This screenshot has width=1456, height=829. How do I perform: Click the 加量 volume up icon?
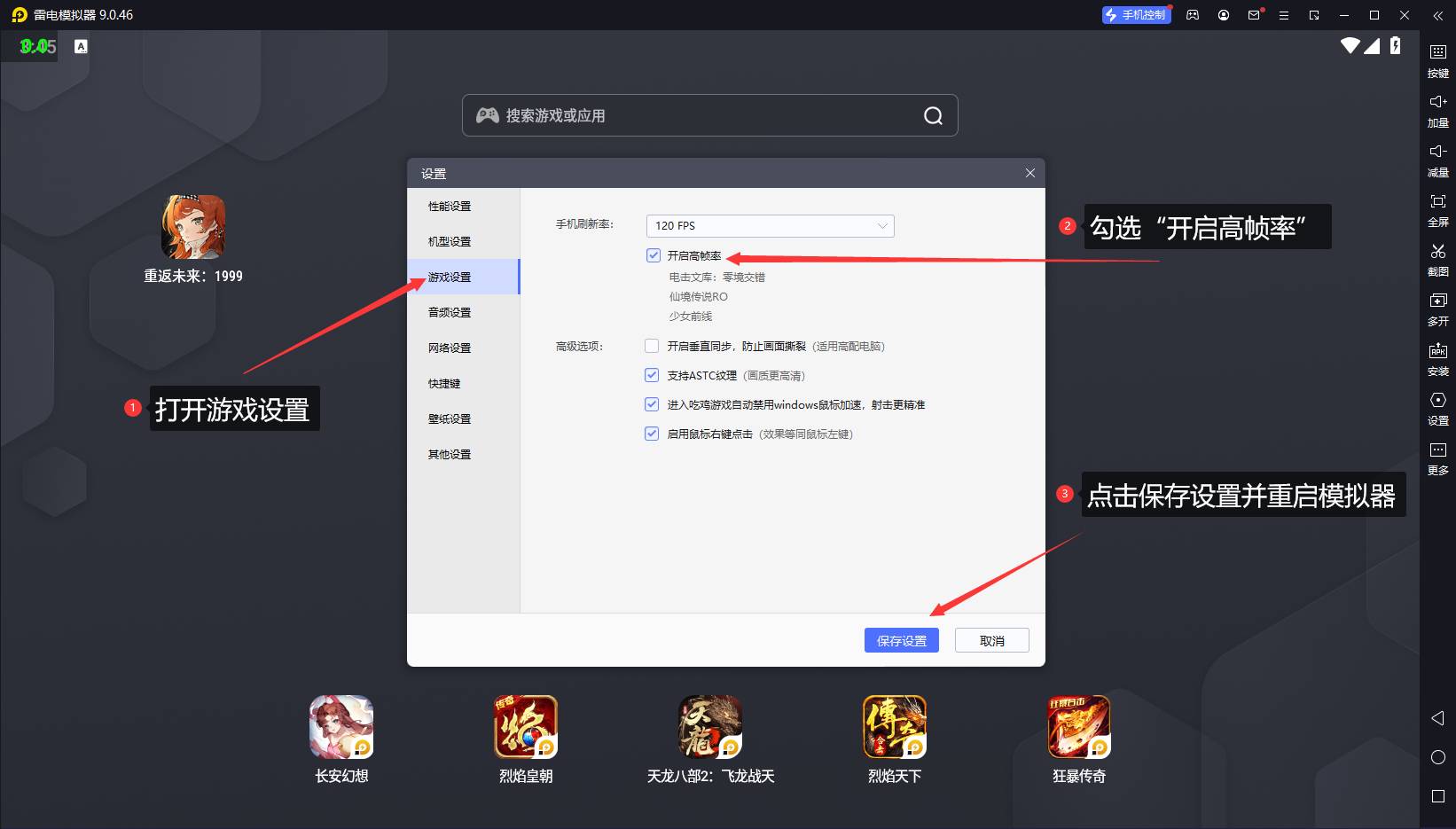pos(1437,102)
